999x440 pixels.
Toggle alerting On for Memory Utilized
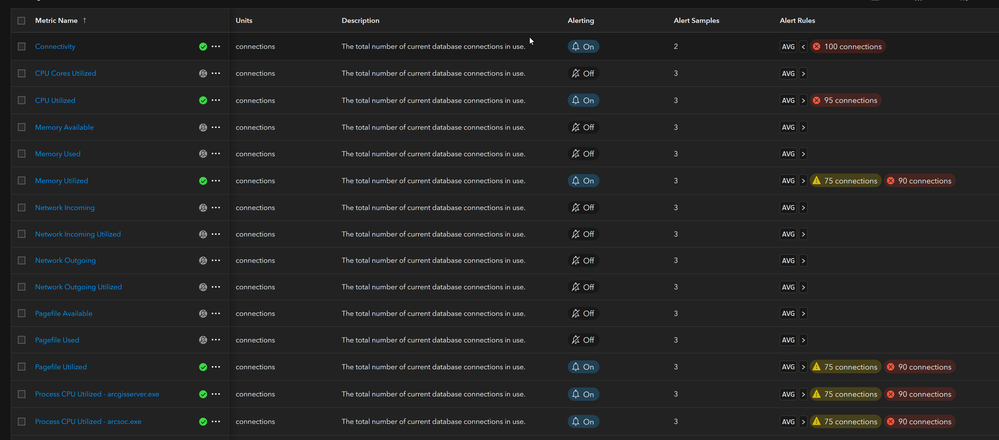583,181
